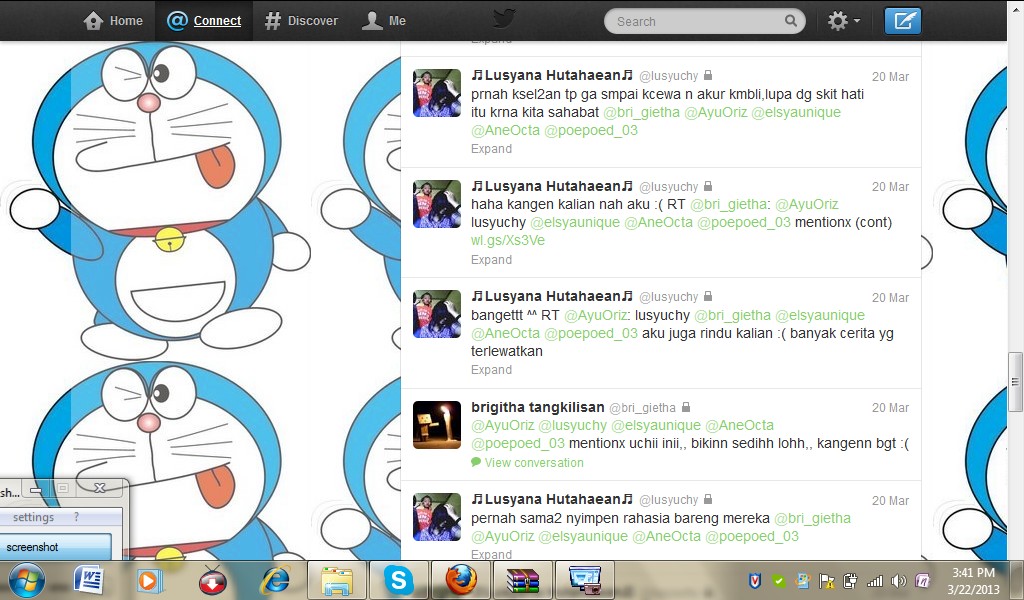Click the Twitter bird logo
1024x600 pixels.
504,19
